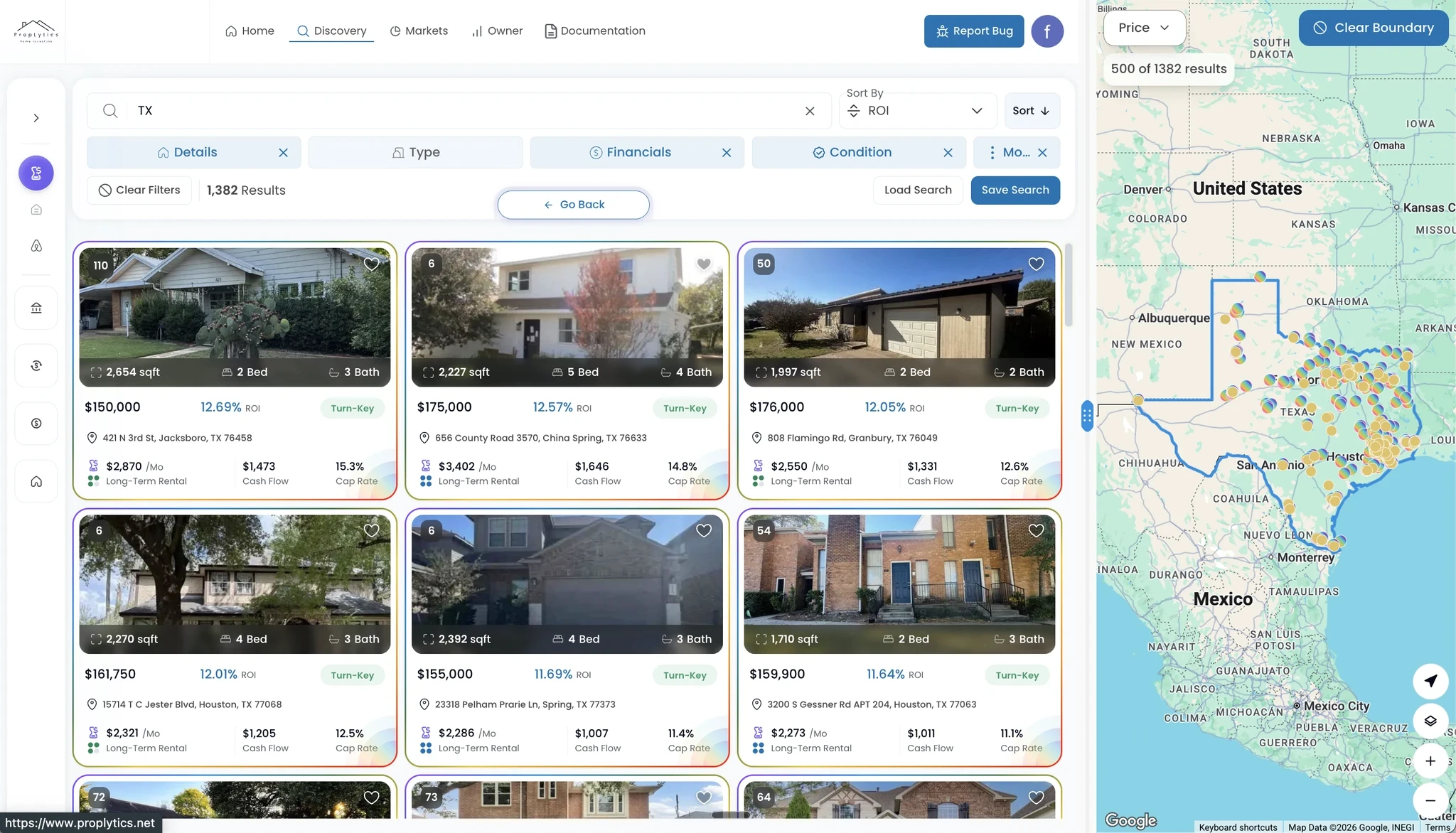1456x833 pixels.
Task: Zoom out the map with minus icon
Action: click(1430, 800)
